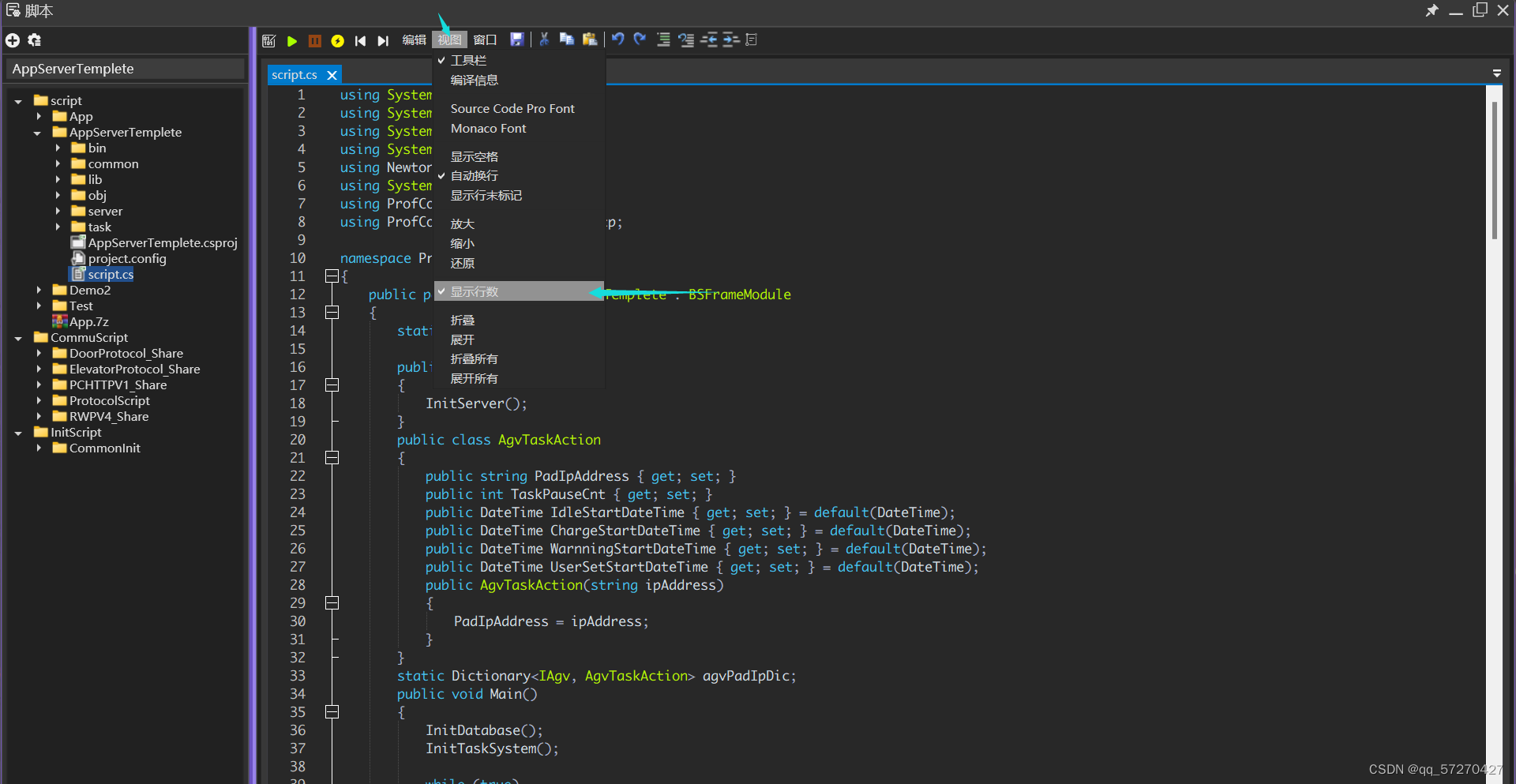Screen dimensions: 1516x784
Task: Decrease indent with outdent icon
Action: coord(709,39)
